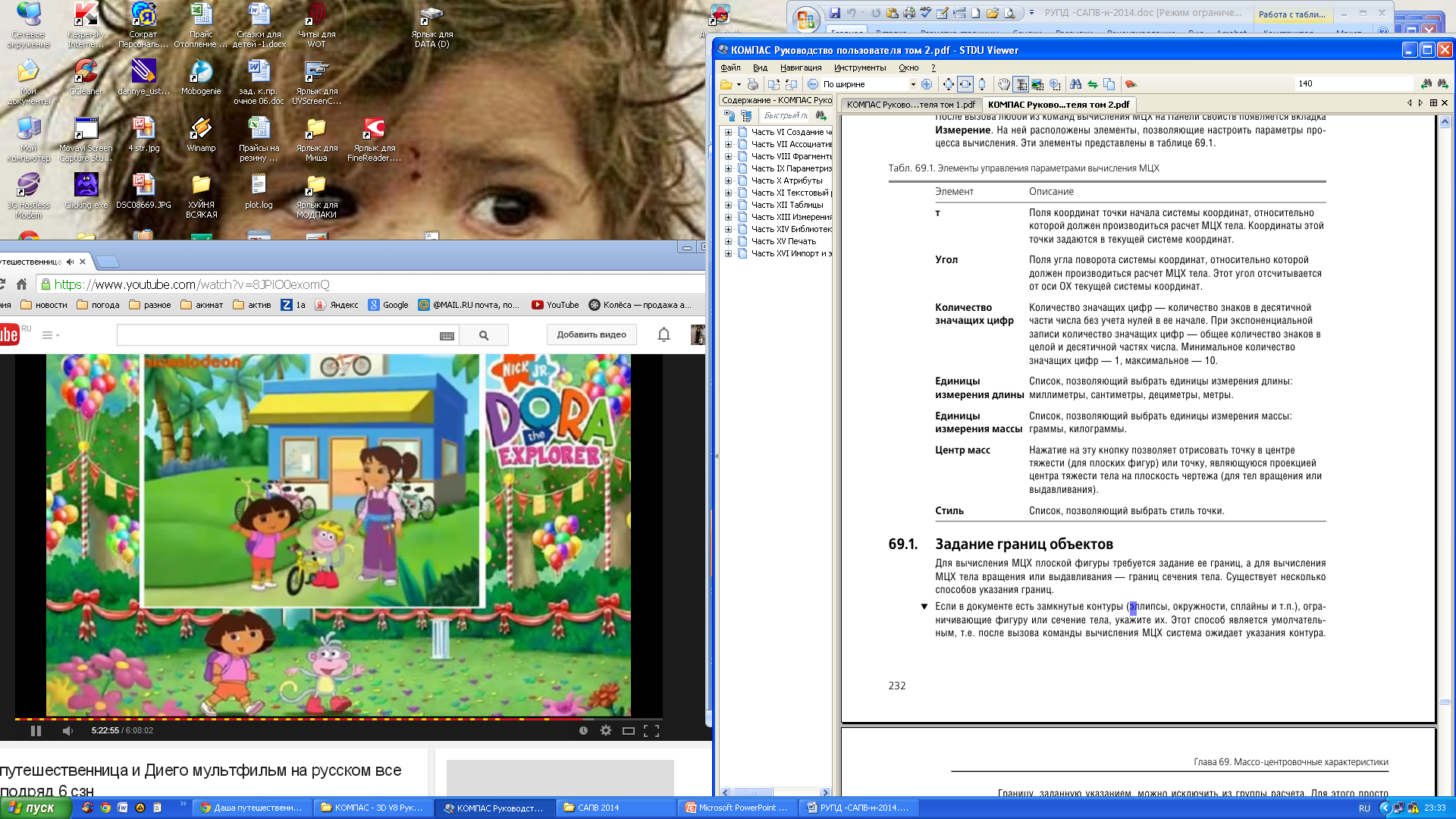1456x819 pixels.
Task: Switch to САПВ 2014 taskbar item
Action: click(x=617, y=808)
